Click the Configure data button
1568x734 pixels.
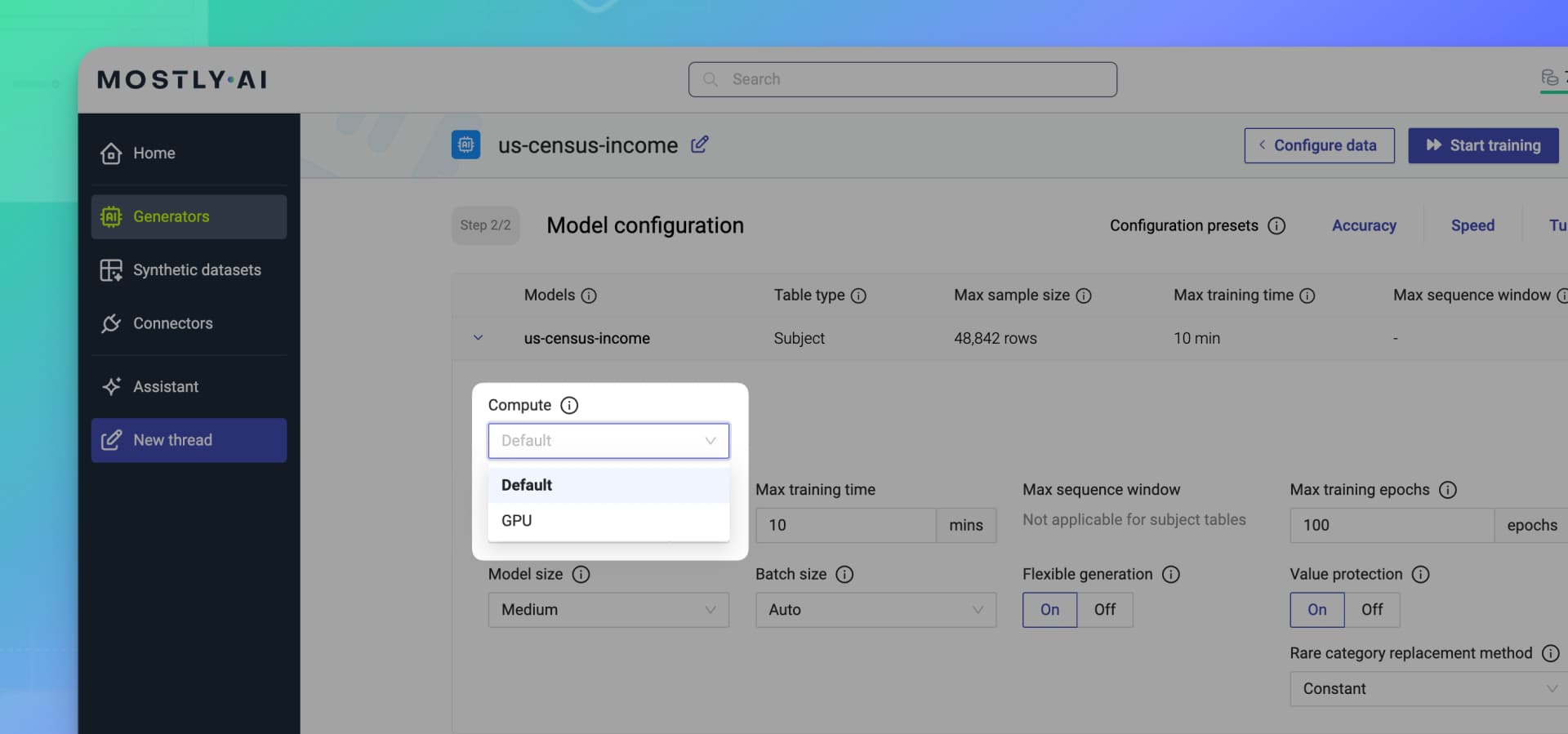tap(1319, 145)
